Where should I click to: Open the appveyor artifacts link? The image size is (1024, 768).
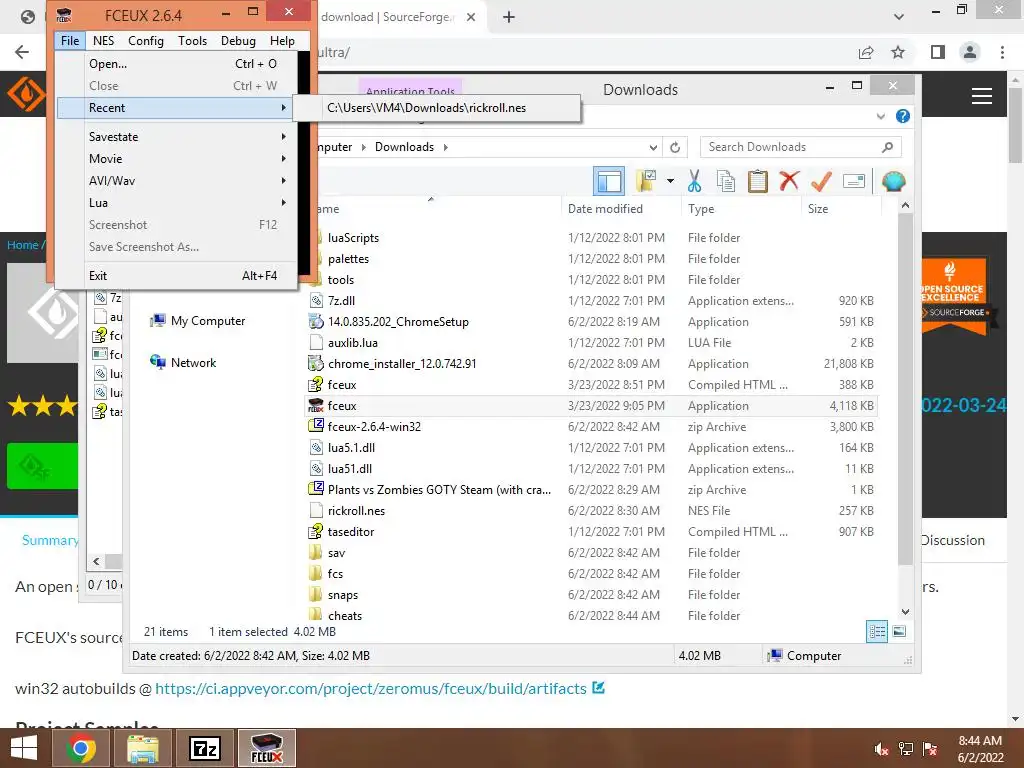tap(371, 688)
